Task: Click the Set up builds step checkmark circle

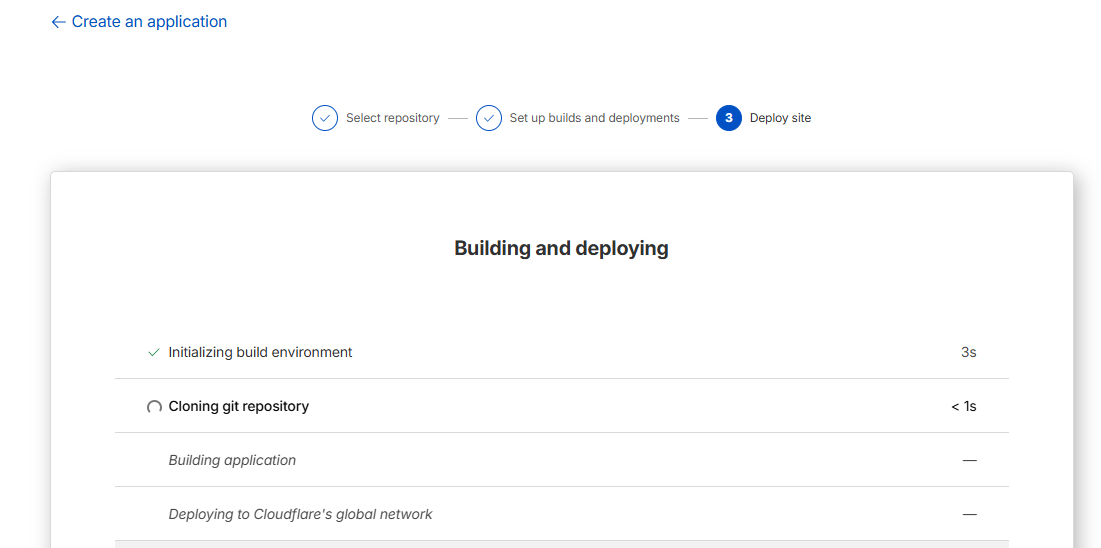Action: tap(489, 118)
